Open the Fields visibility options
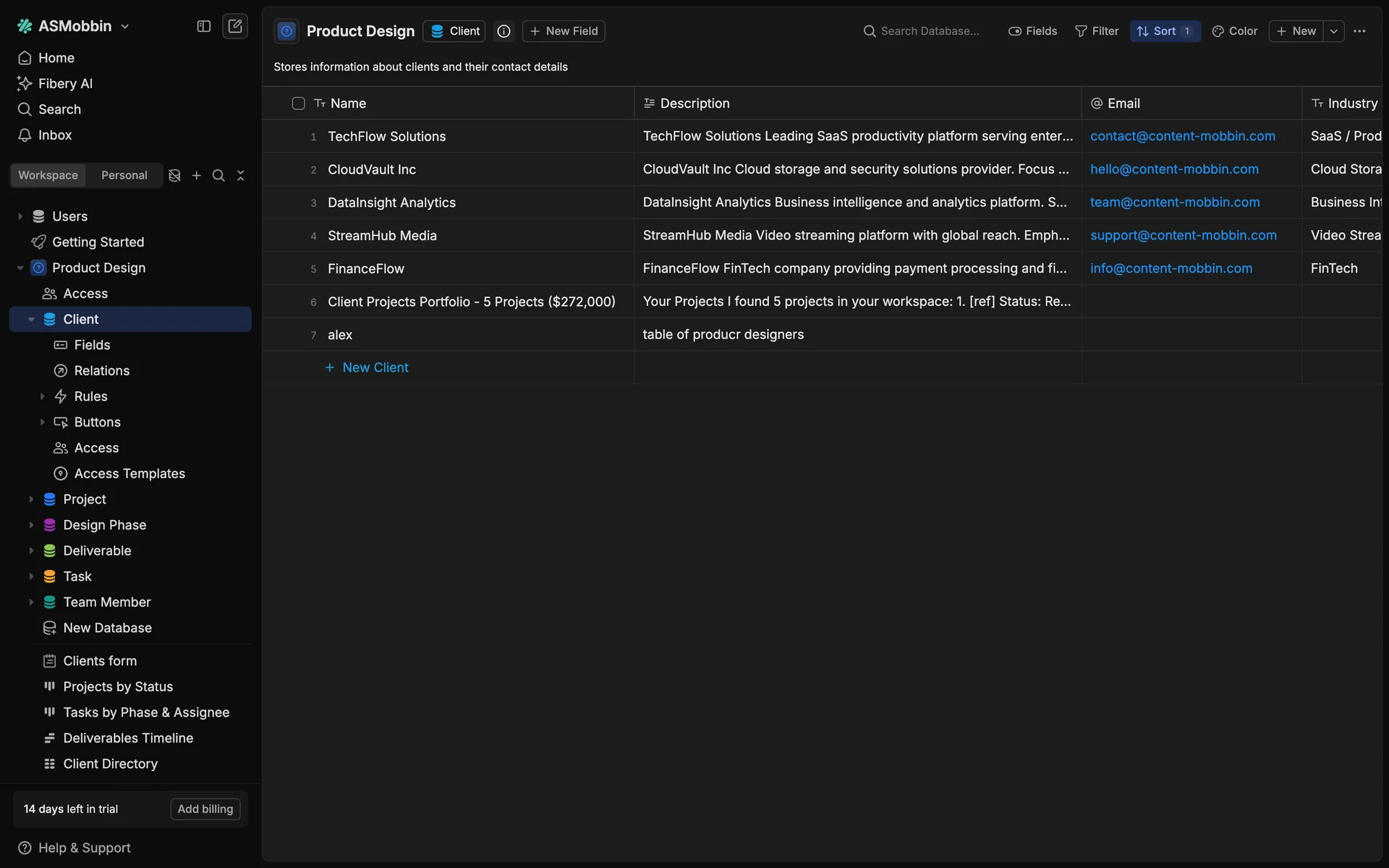This screenshot has height=868, width=1389. (1032, 31)
